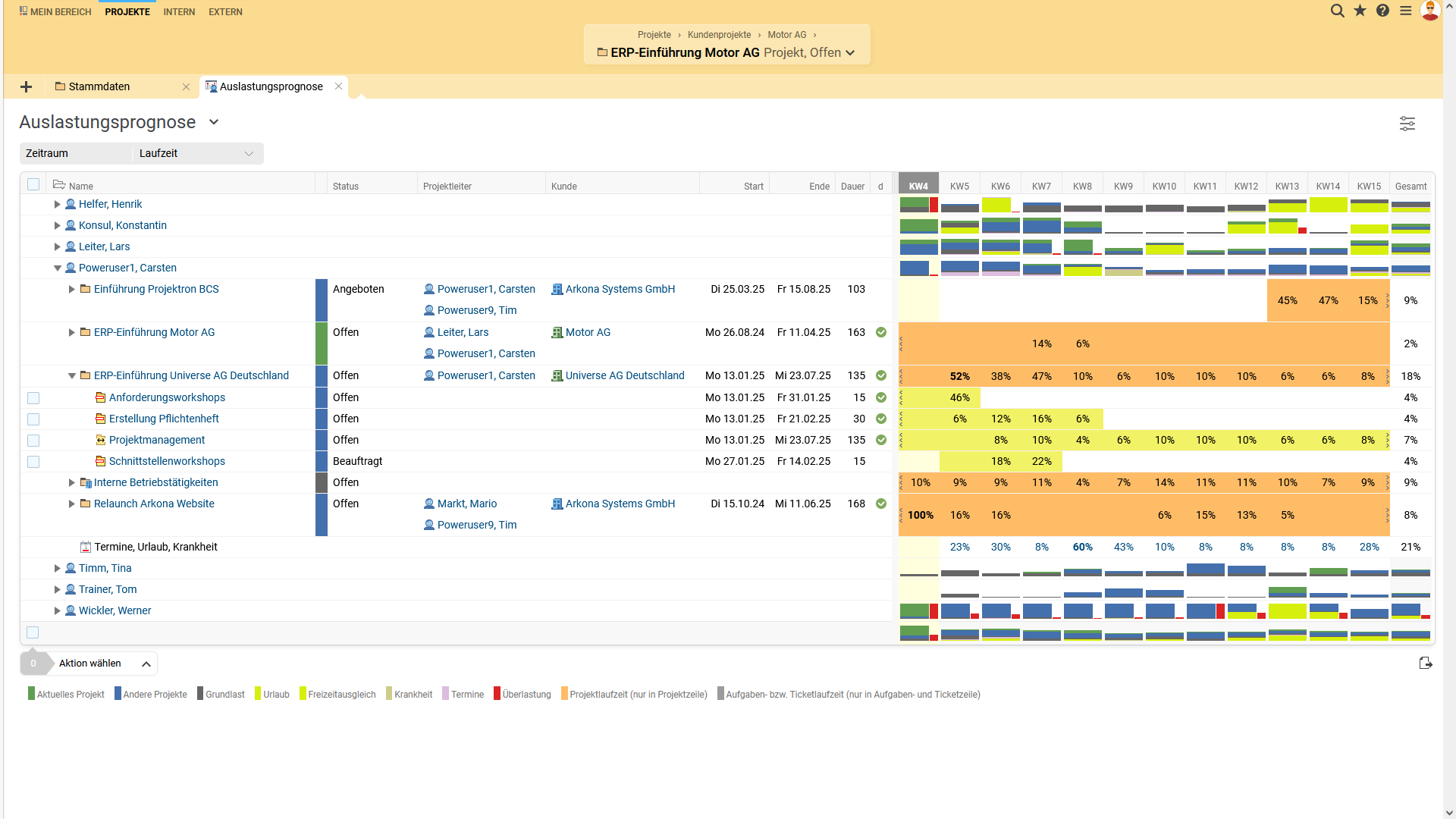1456x819 pixels.
Task: Switch to the Stammdaten tab
Action: pos(99,86)
